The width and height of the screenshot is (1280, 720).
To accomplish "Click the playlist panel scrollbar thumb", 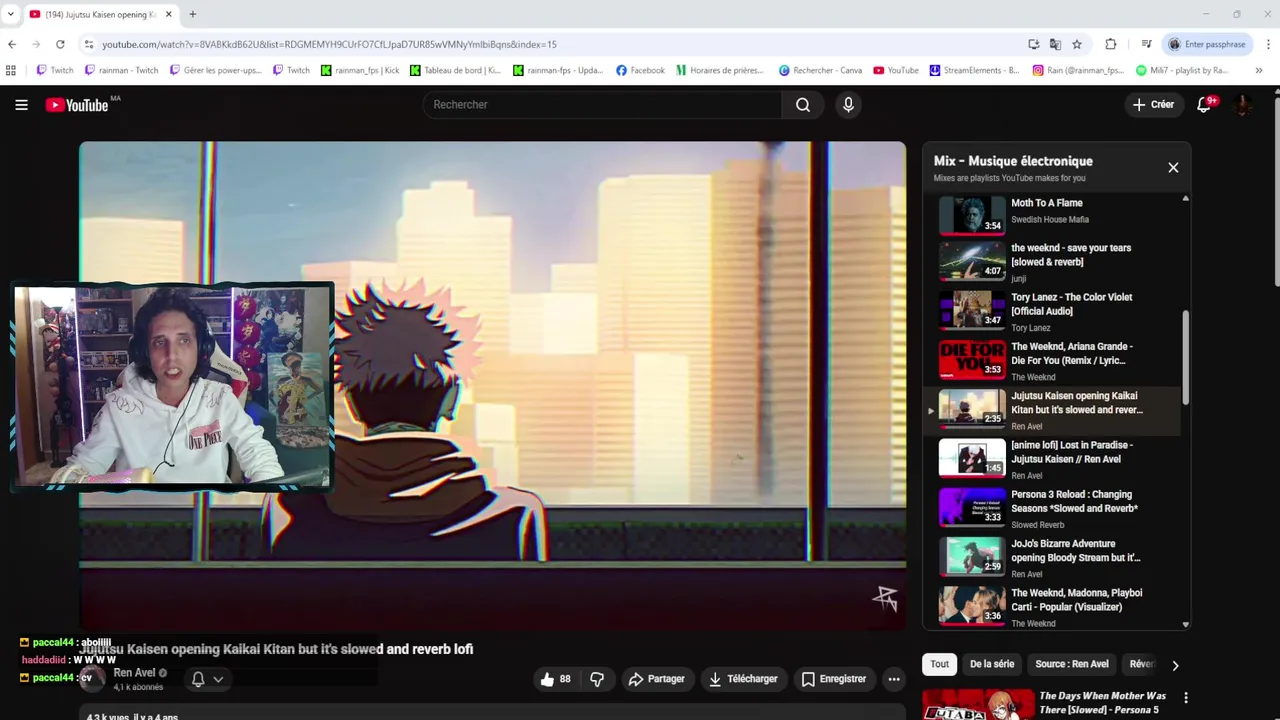I will (x=1186, y=357).
